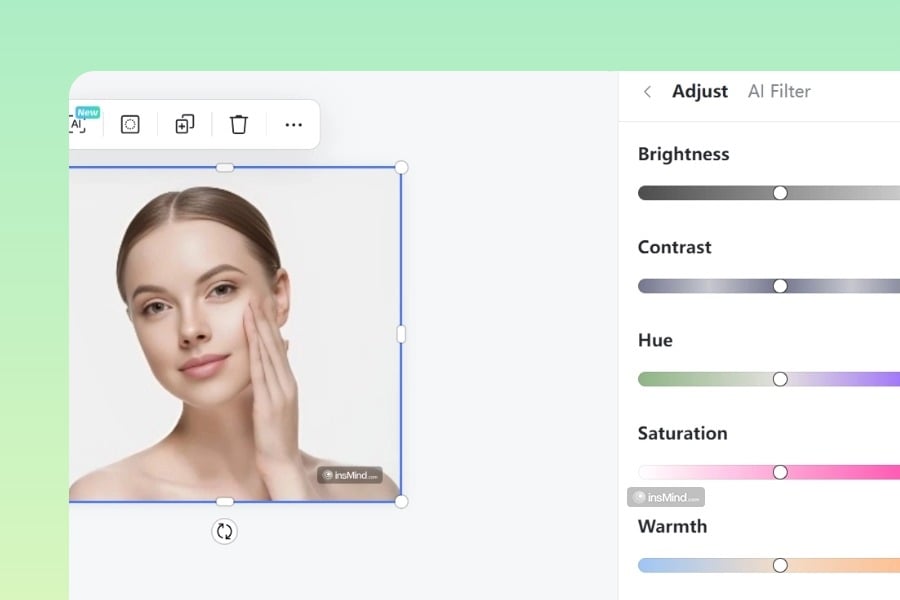Click the top-edge middle resize handle
Screen dimensions: 900x600
(x=225, y=168)
